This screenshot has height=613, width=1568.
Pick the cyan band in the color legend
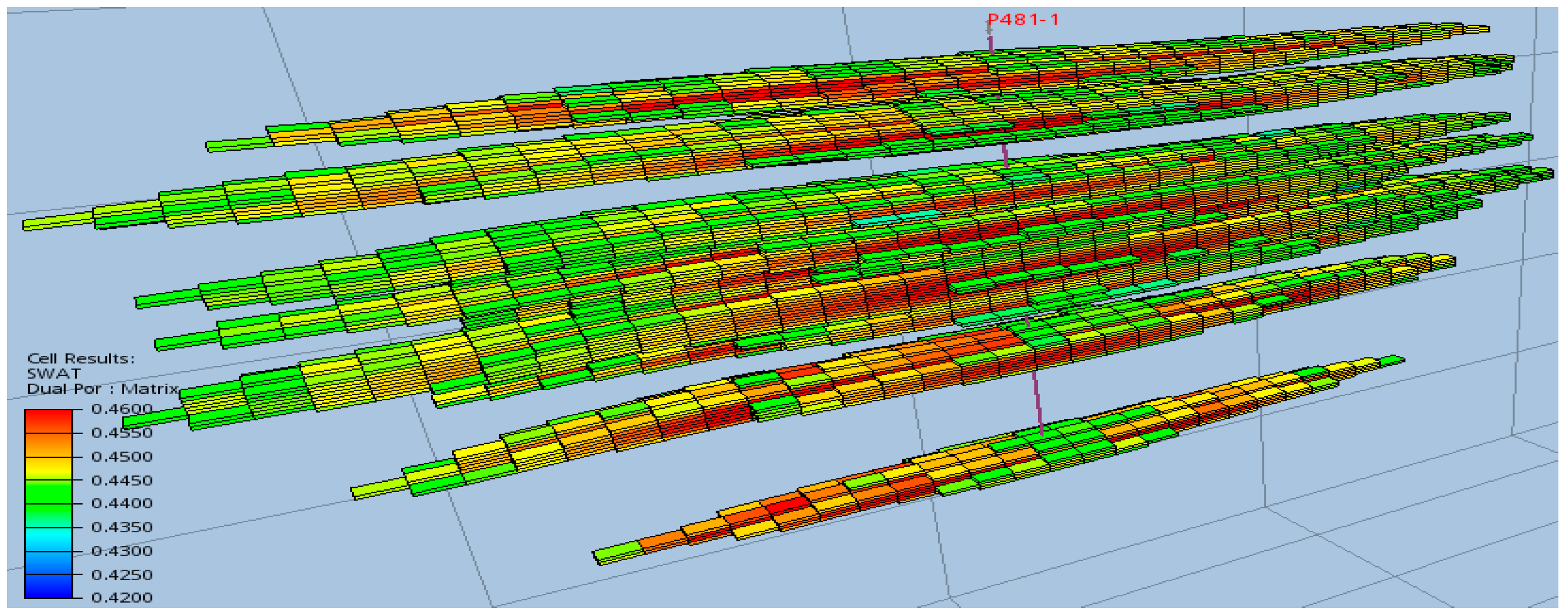coord(48,539)
